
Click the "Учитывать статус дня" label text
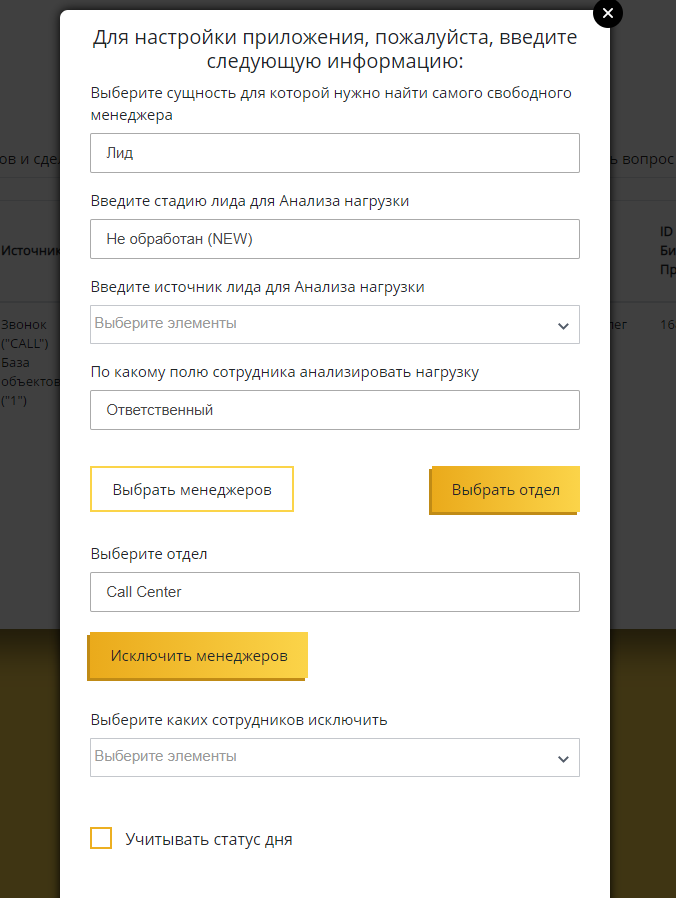208,839
